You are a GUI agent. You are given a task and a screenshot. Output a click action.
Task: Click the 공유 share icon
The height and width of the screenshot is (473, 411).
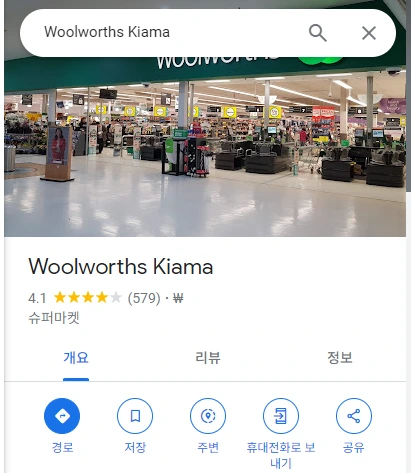pyautogui.click(x=354, y=416)
